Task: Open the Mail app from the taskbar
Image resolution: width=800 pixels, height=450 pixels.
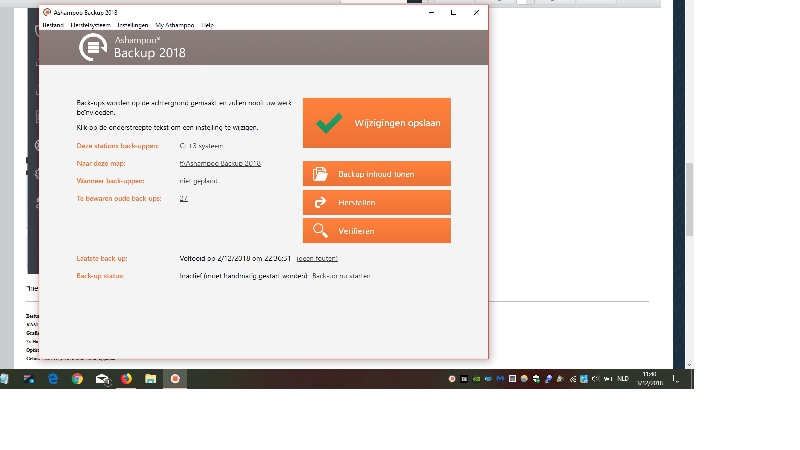Action: (103, 379)
